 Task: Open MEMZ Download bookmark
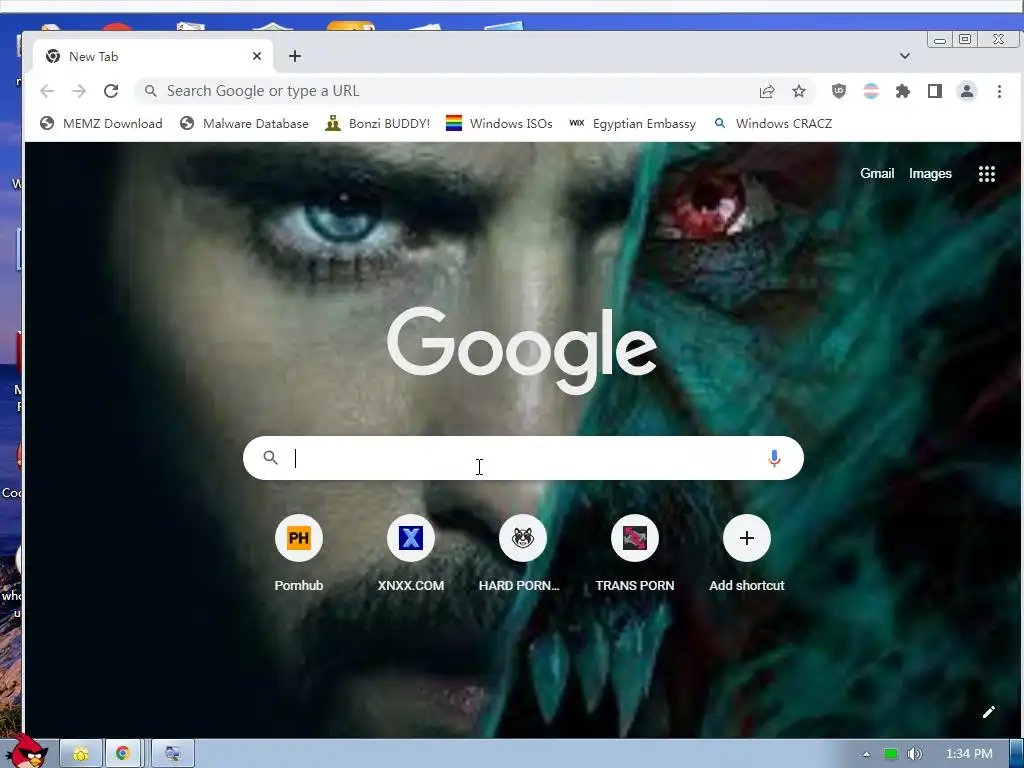(x=101, y=123)
